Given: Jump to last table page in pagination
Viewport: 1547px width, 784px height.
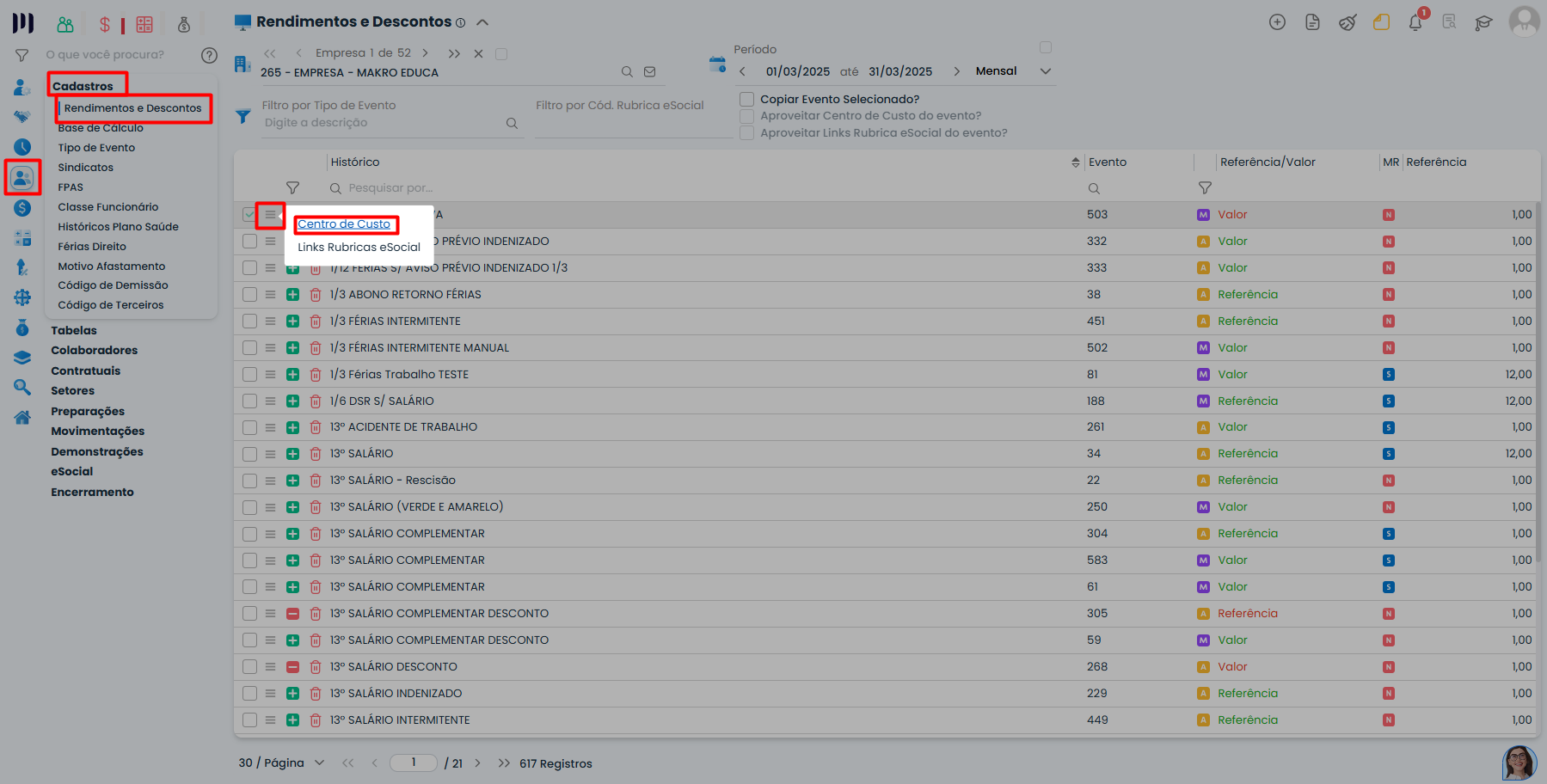Looking at the screenshot, I should (x=504, y=763).
